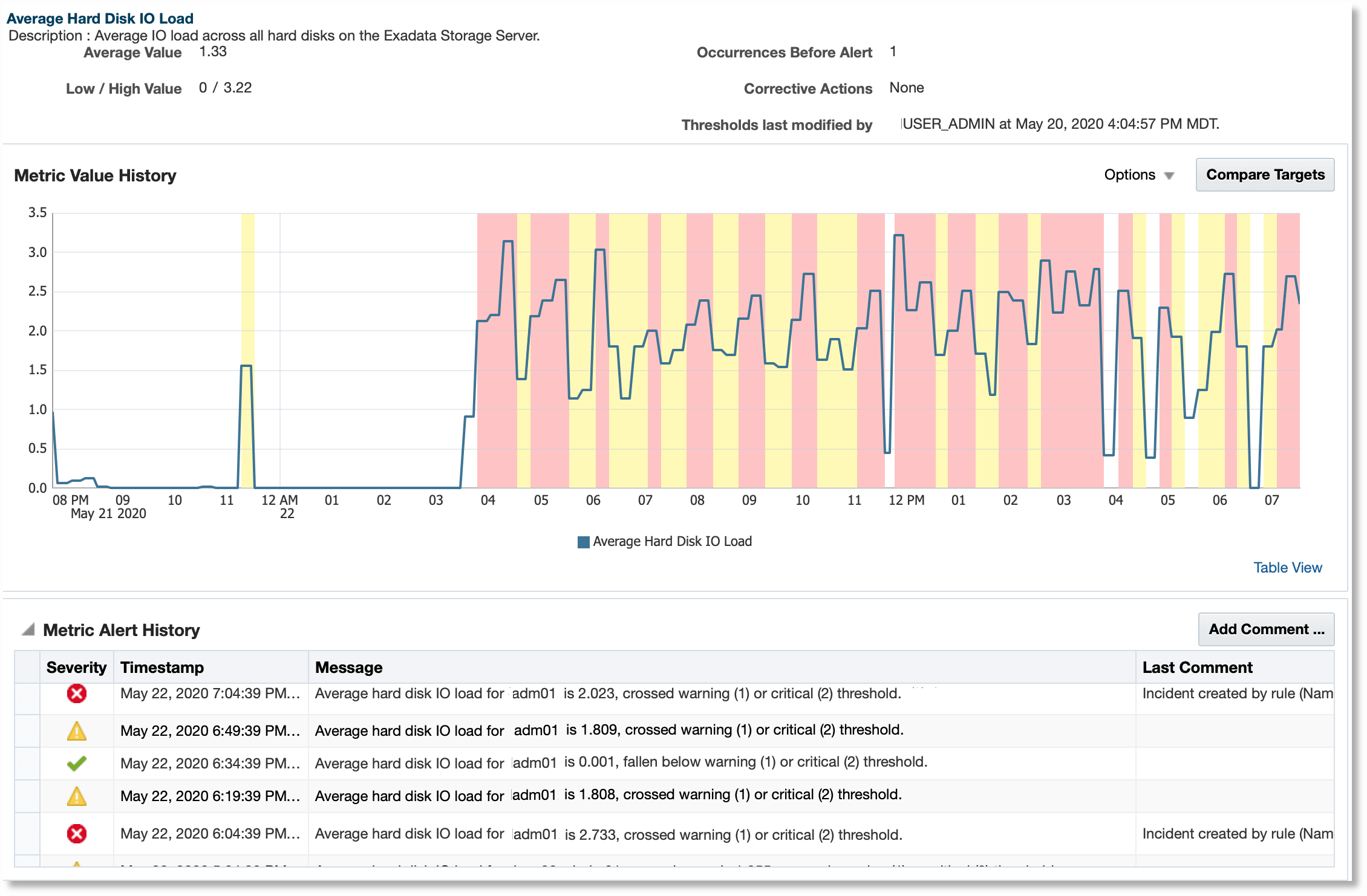Viewport: 1367px width, 896px height.
Task: Click the Severity column header to sort
Action: (x=76, y=667)
